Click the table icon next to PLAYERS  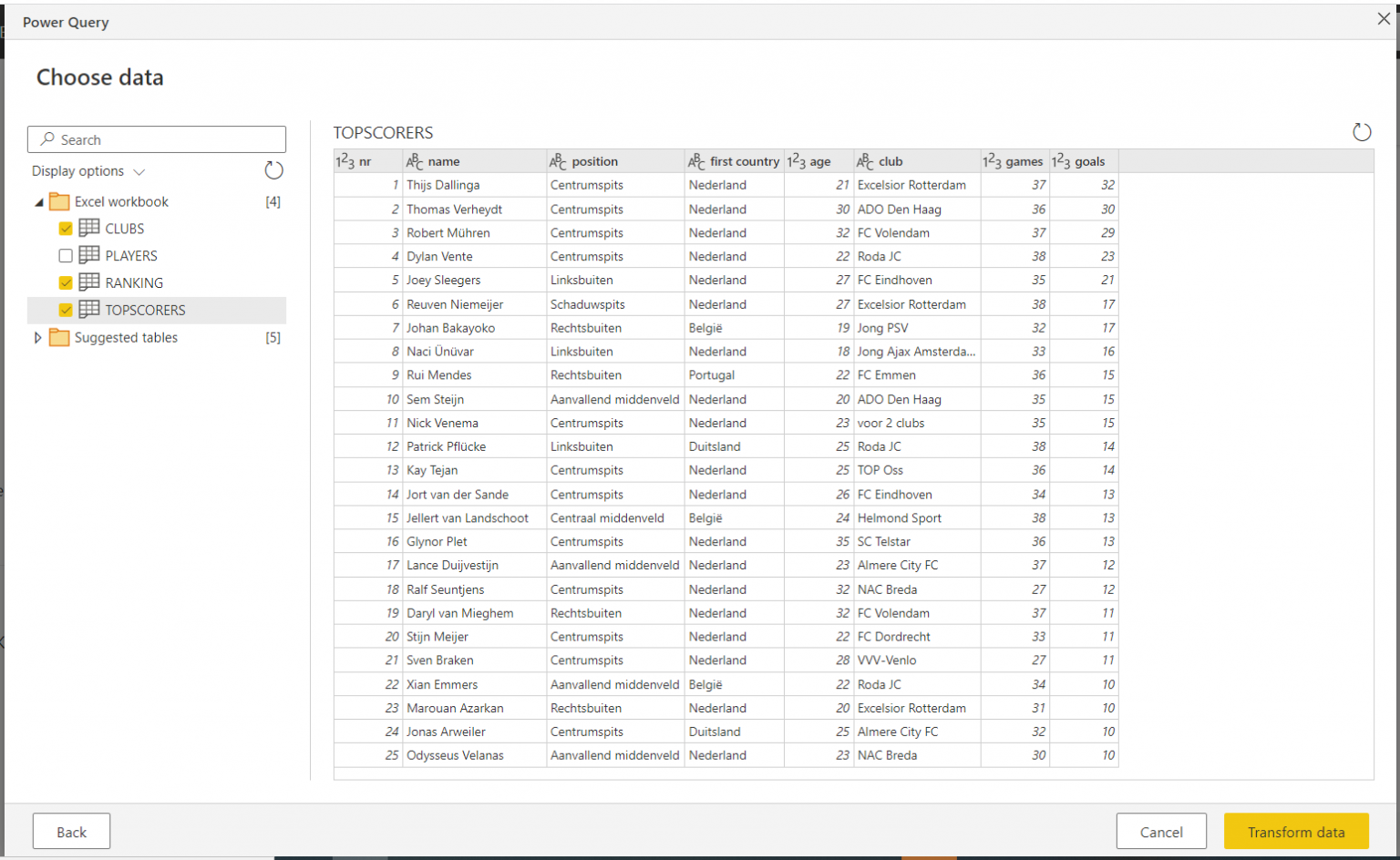click(x=87, y=255)
